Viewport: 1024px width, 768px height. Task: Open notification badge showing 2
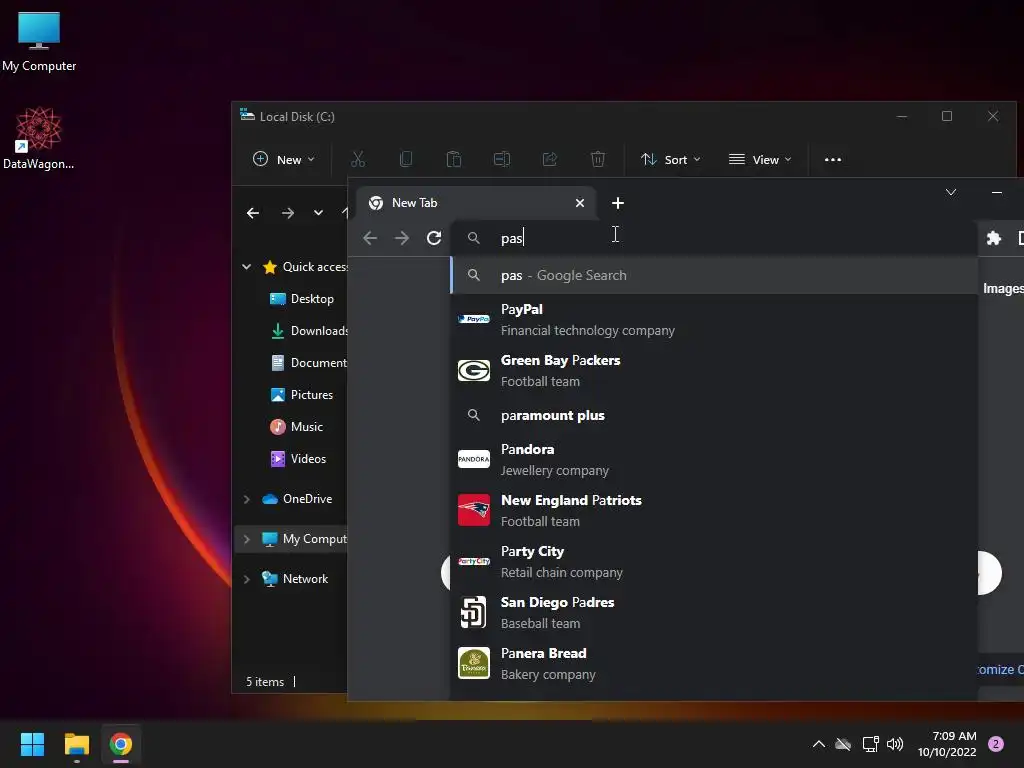pos(996,744)
